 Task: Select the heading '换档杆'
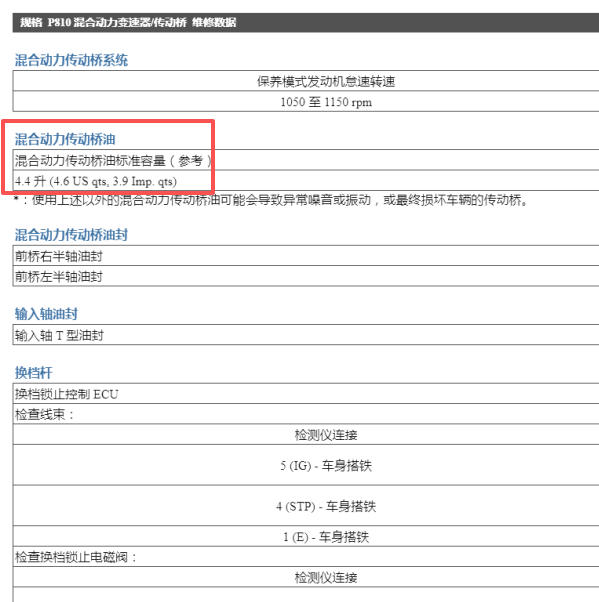click(33, 372)
